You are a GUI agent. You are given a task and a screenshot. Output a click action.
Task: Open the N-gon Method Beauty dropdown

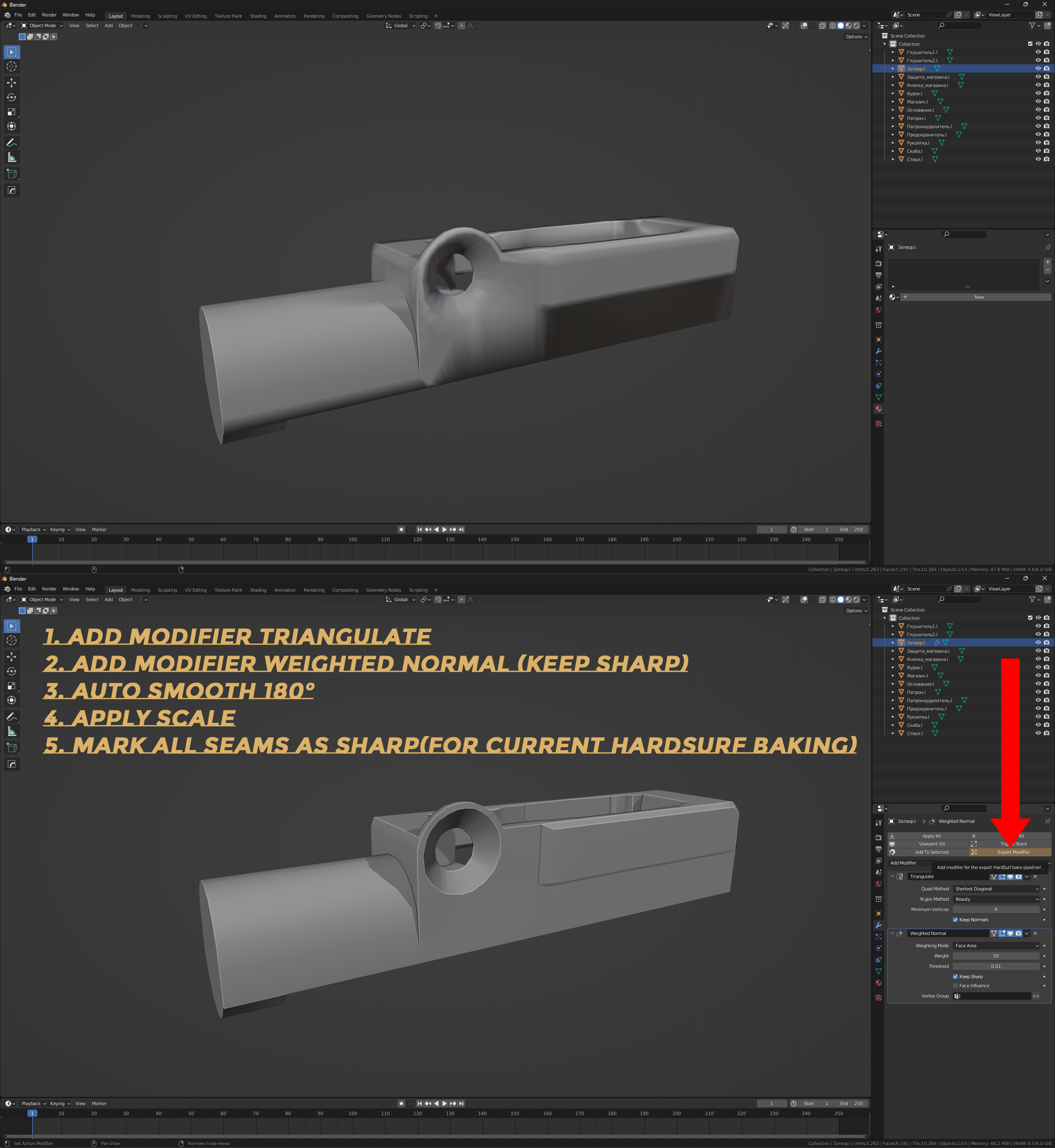pyautogui.click(x=996, y=899)
